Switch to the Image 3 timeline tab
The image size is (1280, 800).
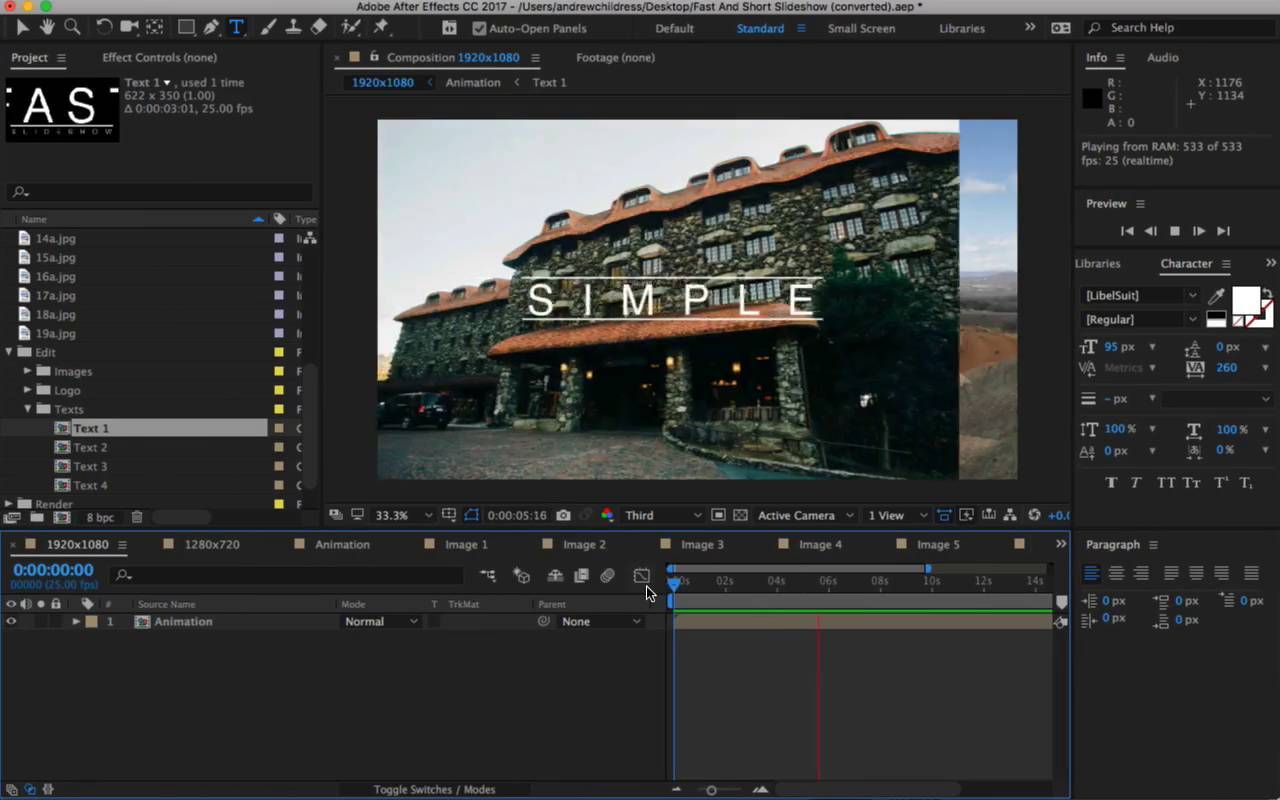pos(701,544)
